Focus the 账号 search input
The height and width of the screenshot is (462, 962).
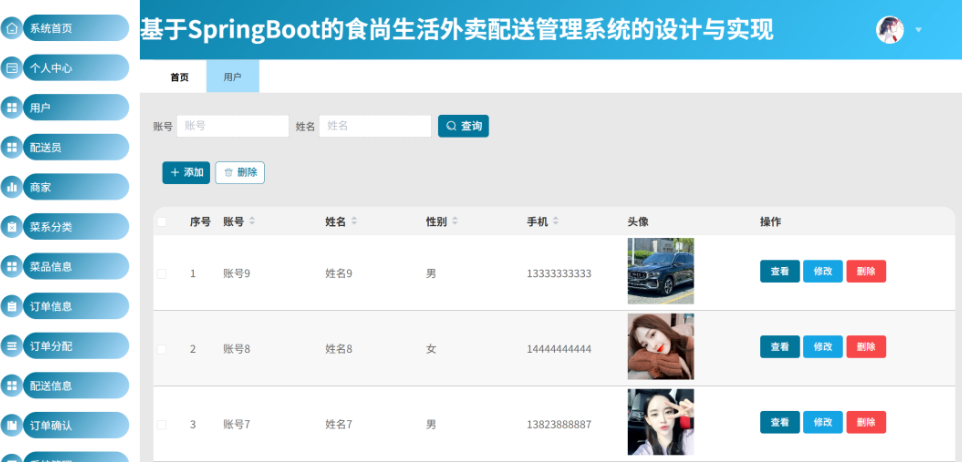(233, 126)
